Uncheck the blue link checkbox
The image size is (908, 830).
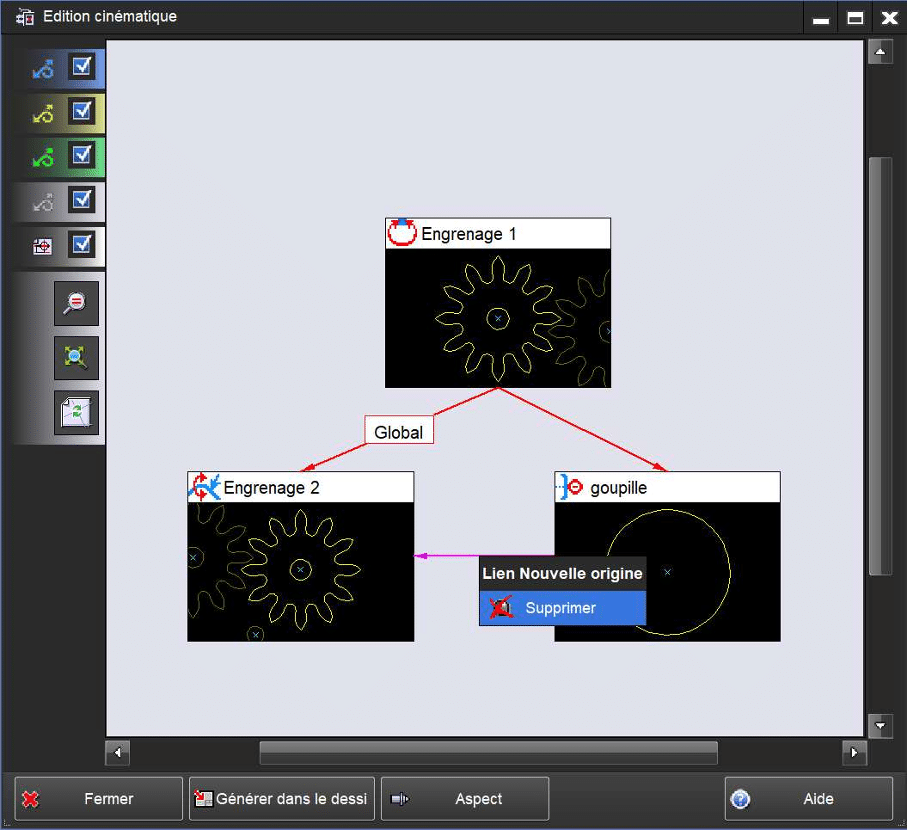point(82,66)
